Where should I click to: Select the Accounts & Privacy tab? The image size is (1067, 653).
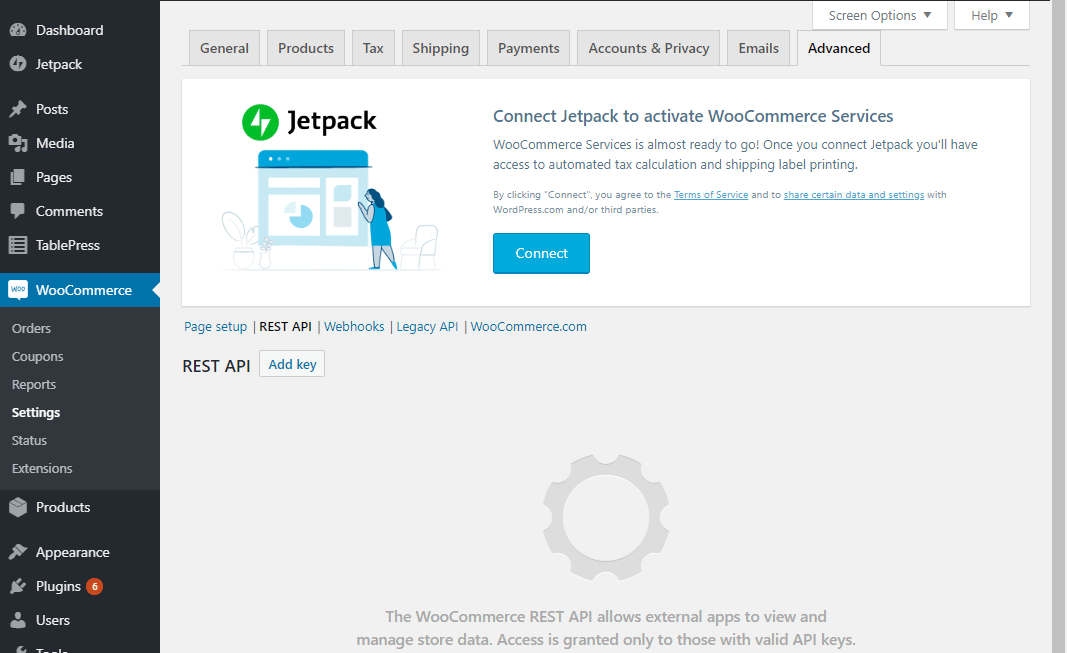[x=648, y=48]
